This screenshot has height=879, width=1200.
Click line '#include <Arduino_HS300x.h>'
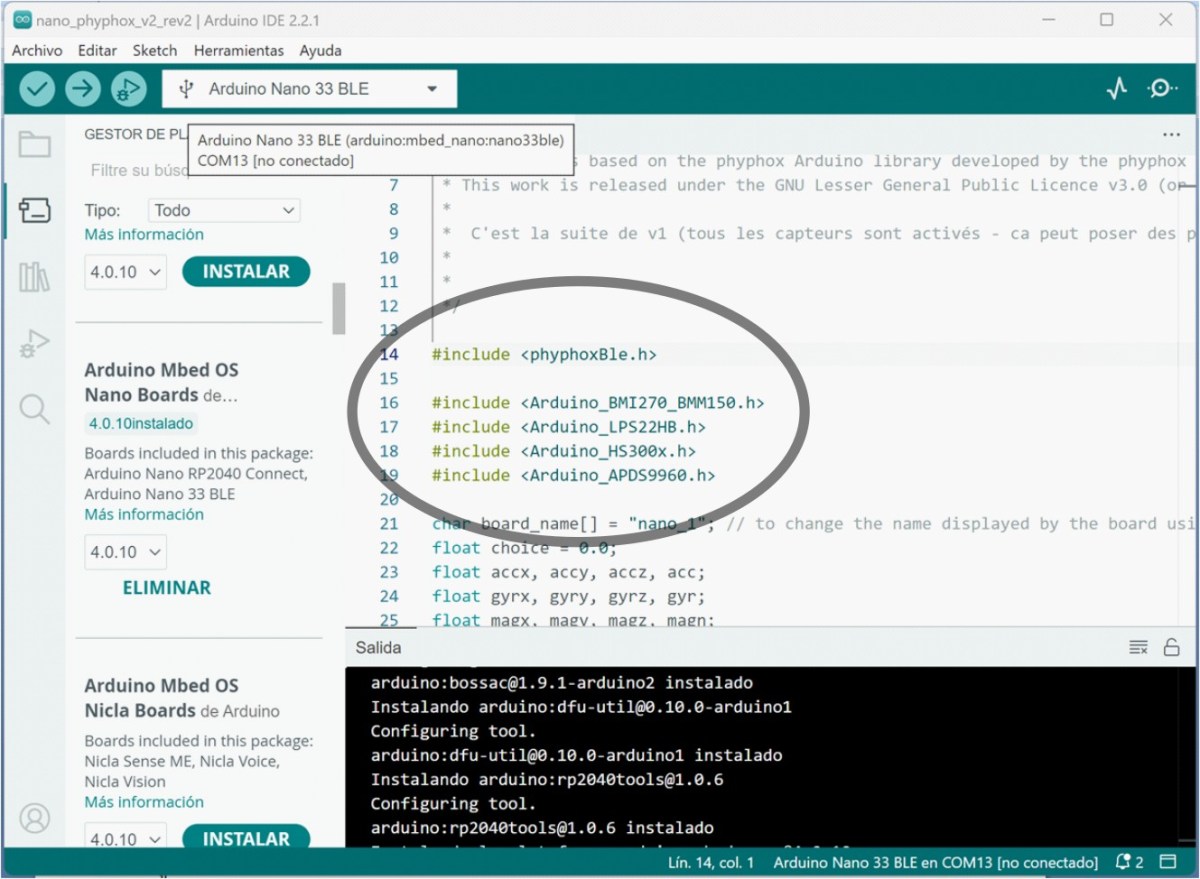[x=564, y=451]
